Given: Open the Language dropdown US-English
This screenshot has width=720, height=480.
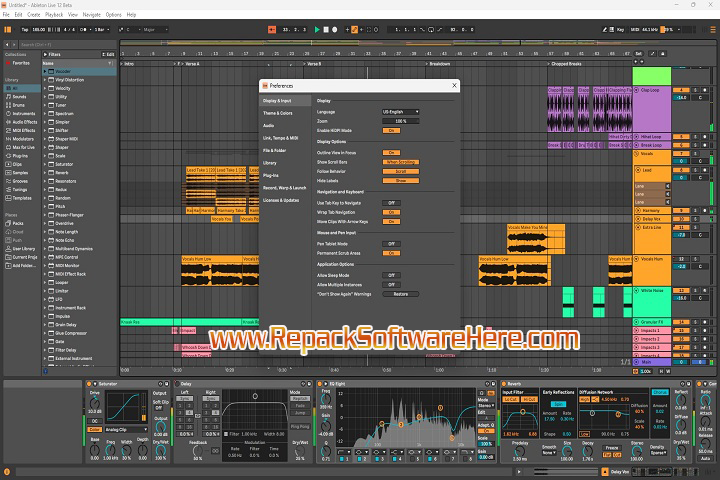Looking at the screenshot, I should pos(400,112).
